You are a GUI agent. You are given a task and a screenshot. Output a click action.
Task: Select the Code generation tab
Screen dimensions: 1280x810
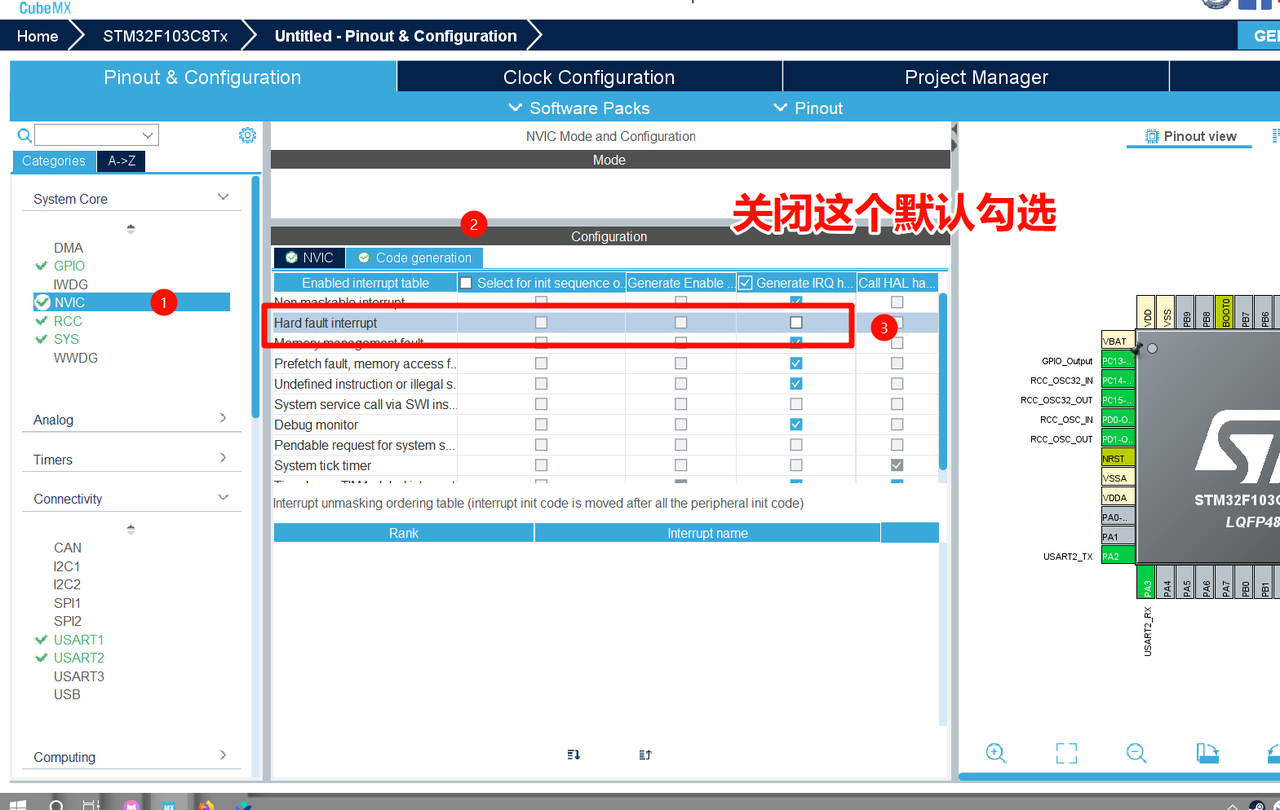point(414,258)
